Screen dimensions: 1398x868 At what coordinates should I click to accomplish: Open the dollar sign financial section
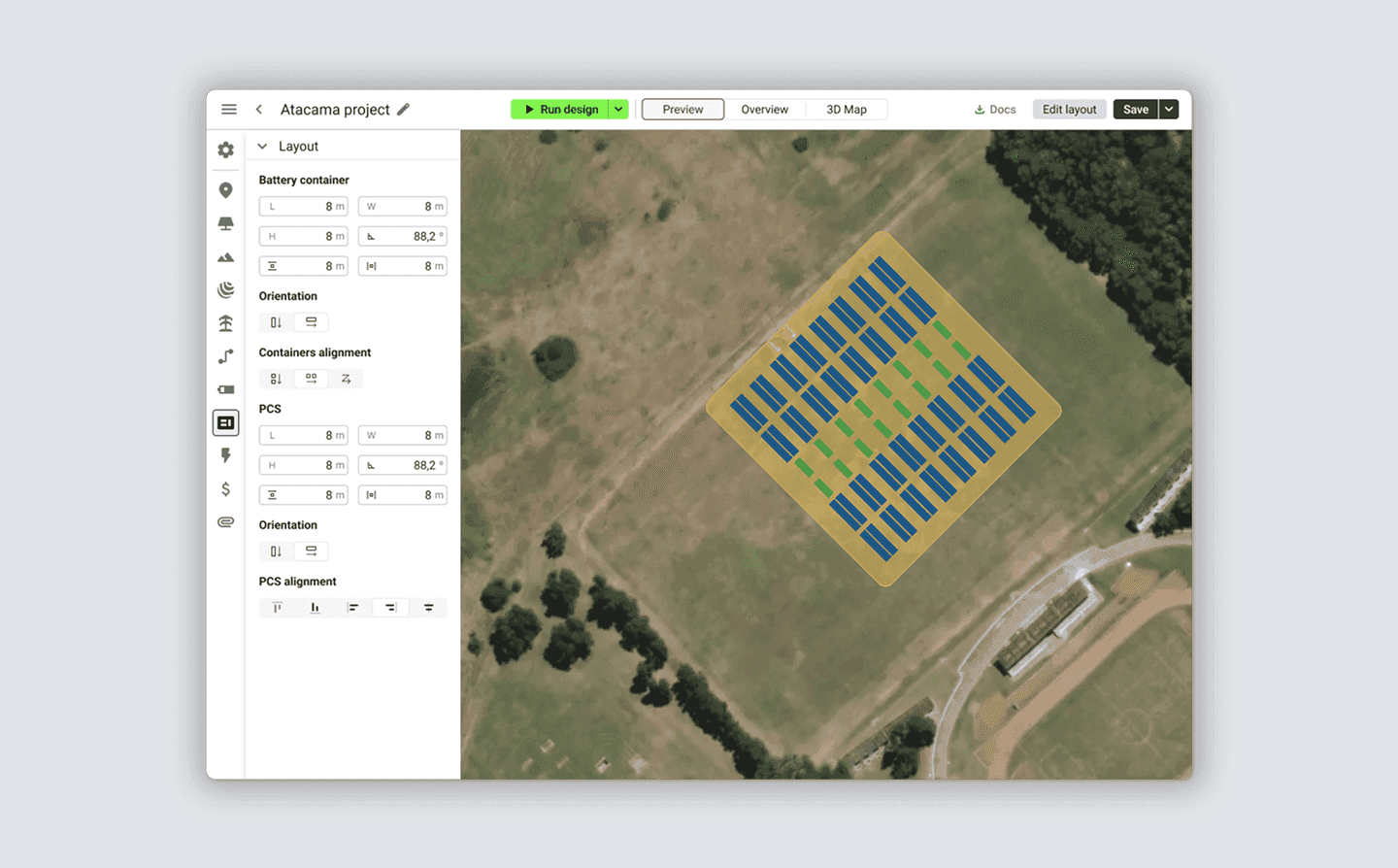[x=226, y=489]
